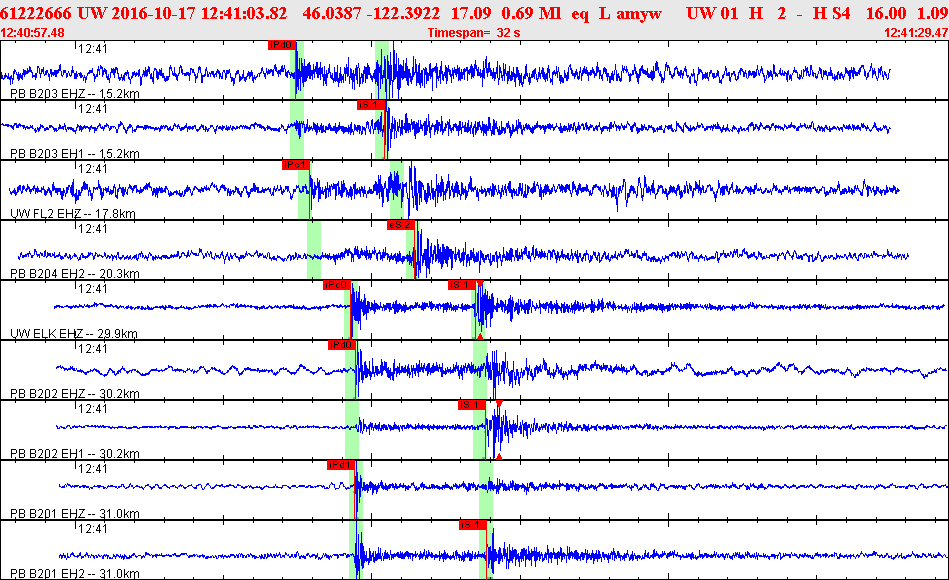Click station label PB B203 EHZ -- 15.2km
949x580 pixels.
coord(75,94)
